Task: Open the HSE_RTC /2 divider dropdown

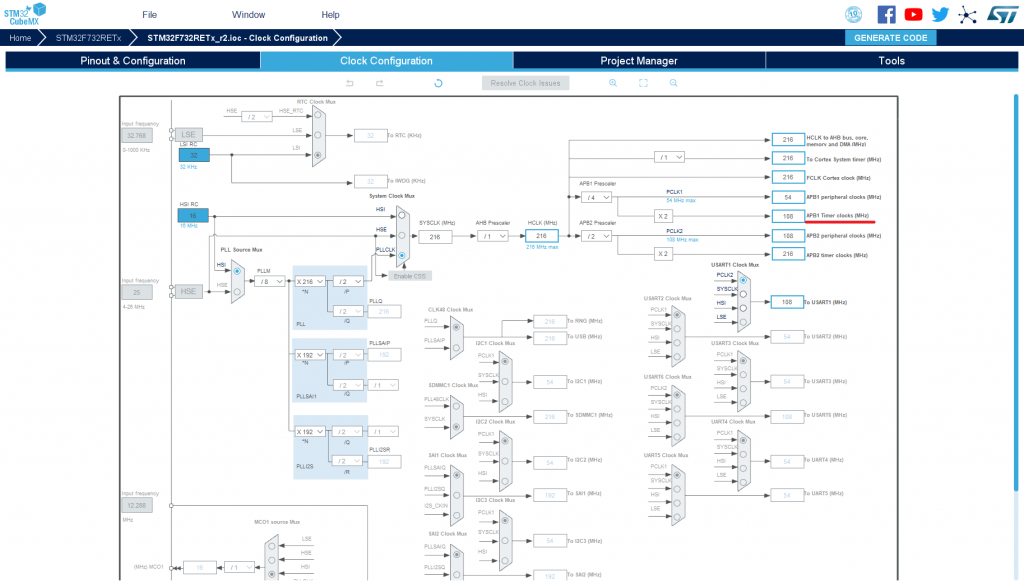Action: click(x=257, y=117)
